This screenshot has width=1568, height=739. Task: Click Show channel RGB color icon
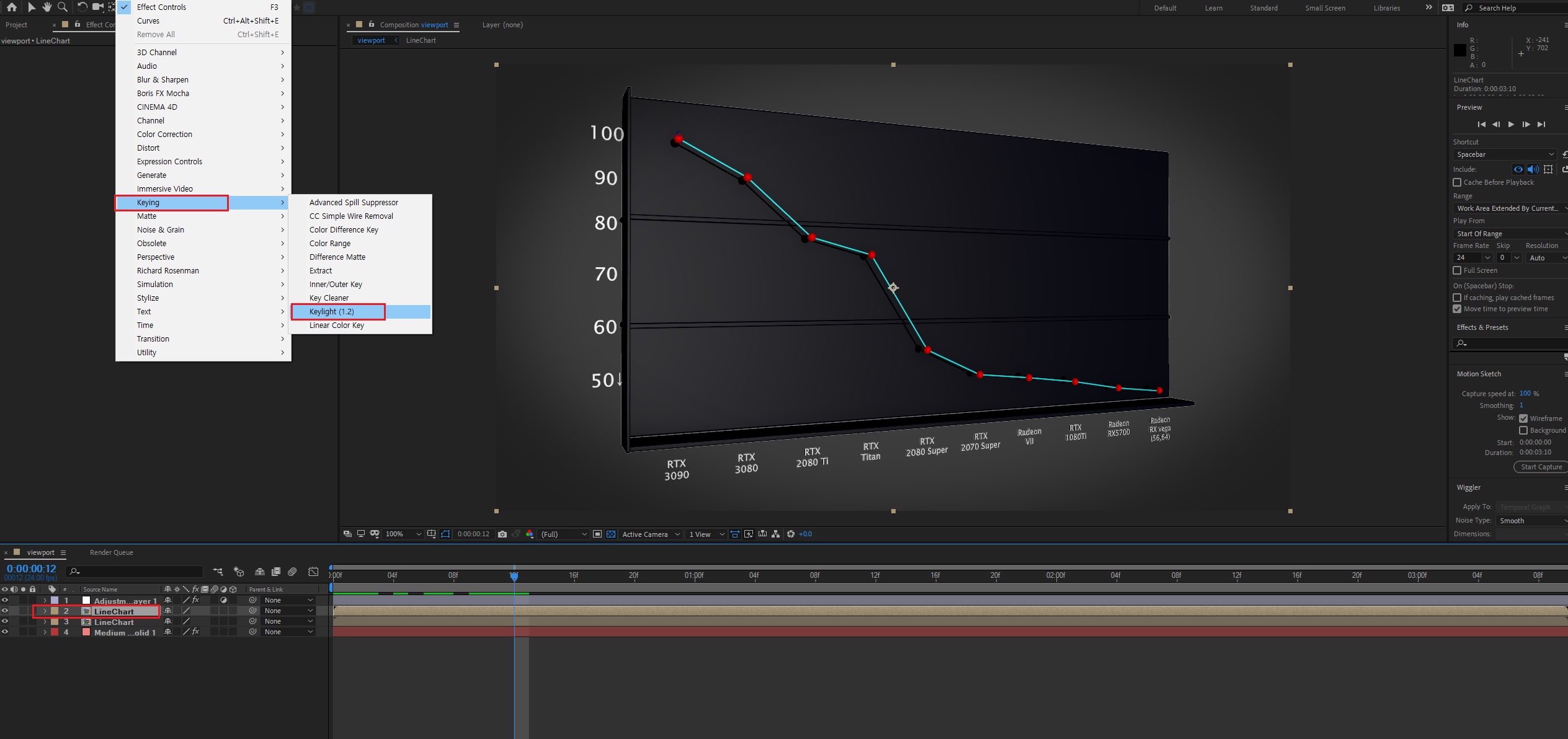click(x=530, y=534)
